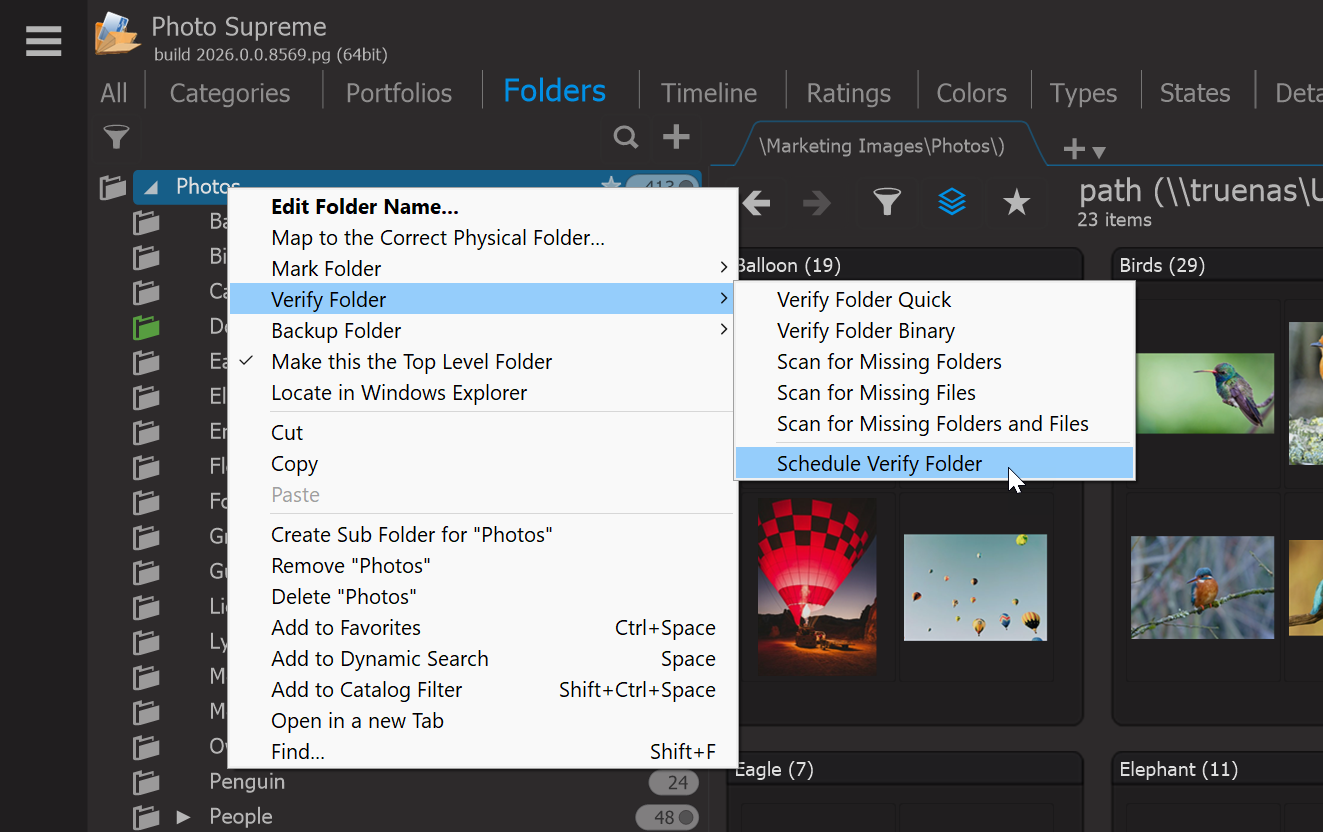The width and height of the screenshot is (1323, 832).
Task: Click the funnel filter in image toolbar
Action: coord(887,203)
